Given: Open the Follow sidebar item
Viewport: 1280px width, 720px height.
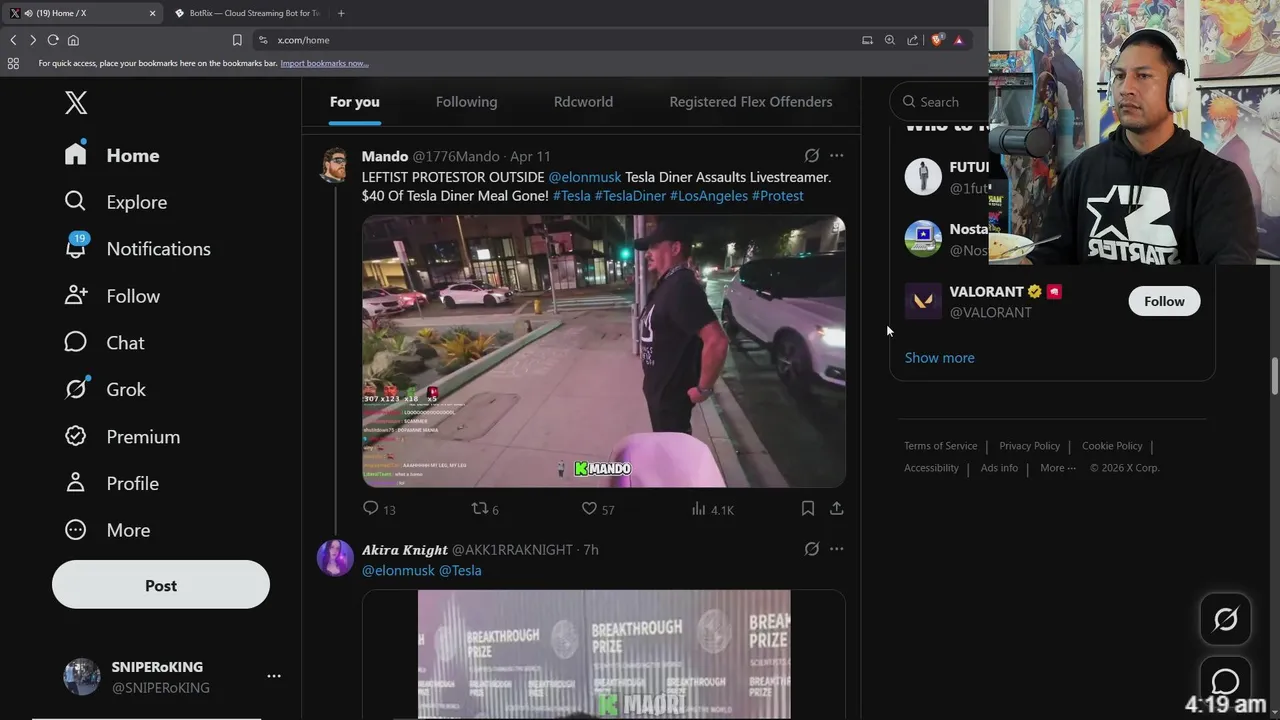Looking at the screenshot, I should point(112,296).
